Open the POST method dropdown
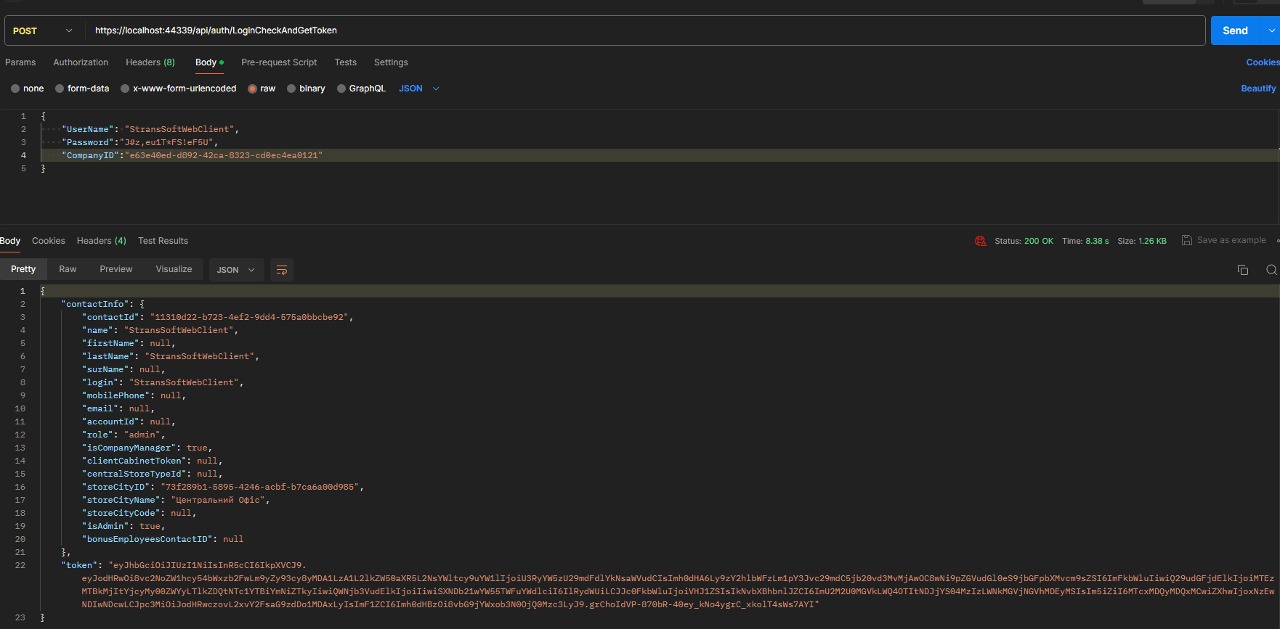Image resolution: width=1280 pixels, height=629 pixels. 44,31
